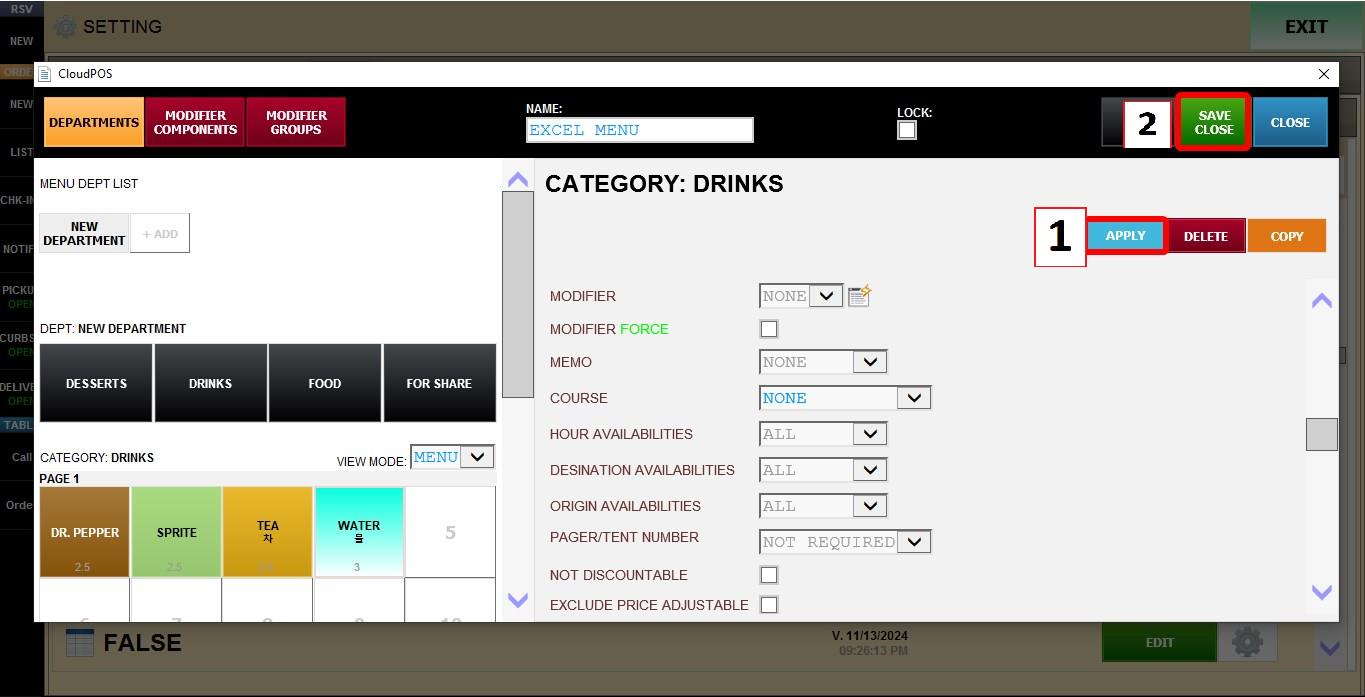The height and width of the screenshot is (697, 1365).
Task: Click the RSV label in sidebar
Action: pyautogui.click(x=20, y=9)
